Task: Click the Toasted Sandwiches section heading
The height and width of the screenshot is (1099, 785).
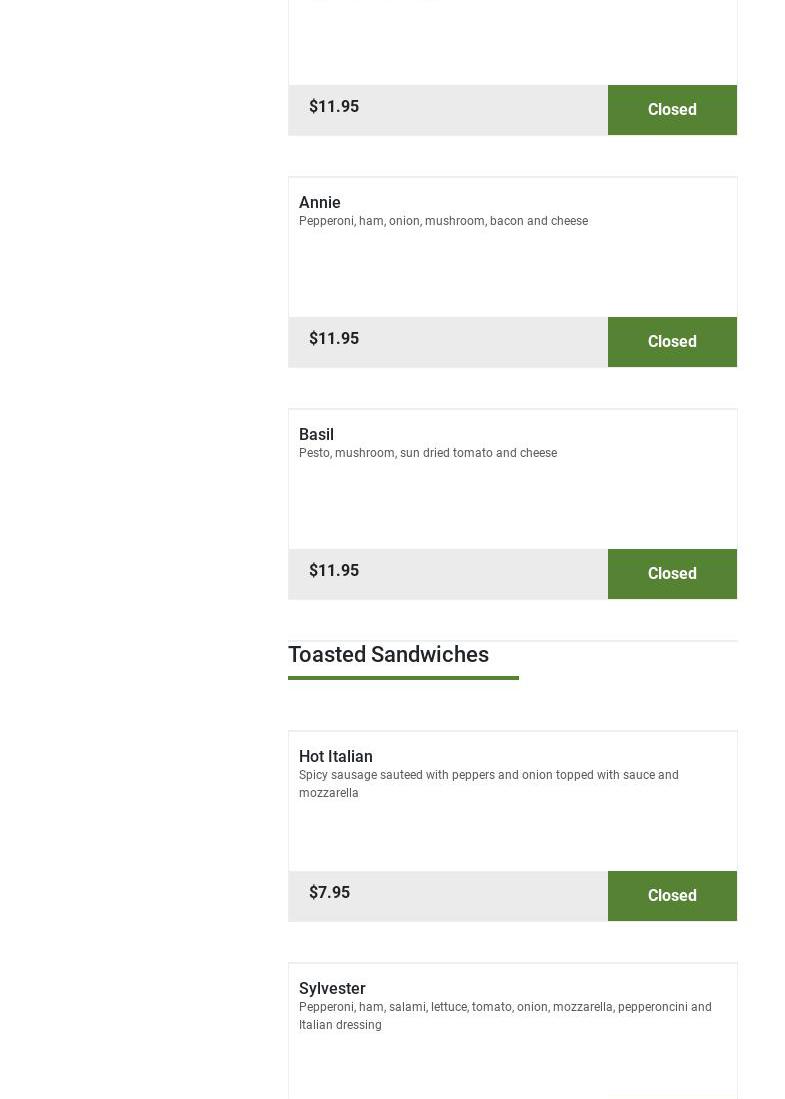Action: click(388, 654)
